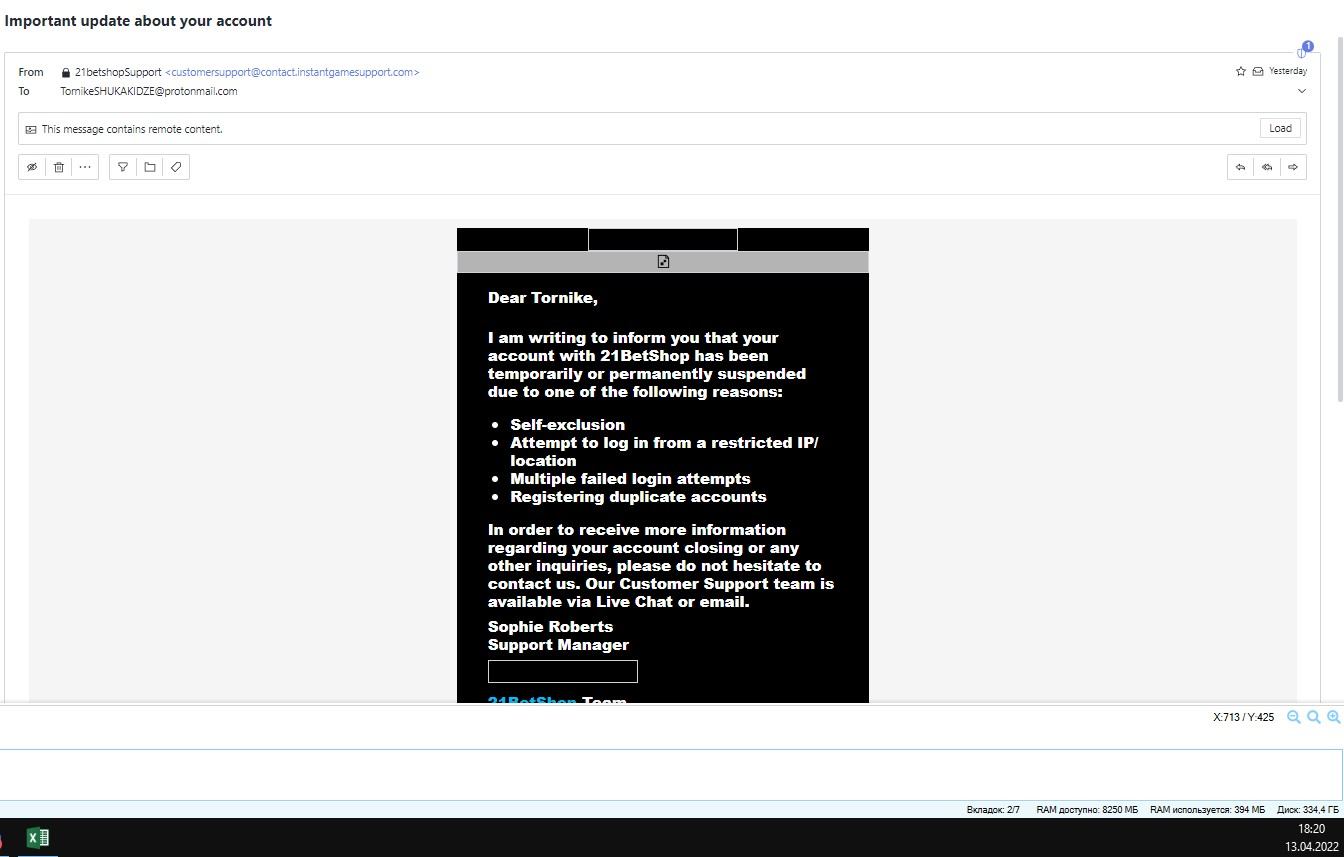Open the filter options for this message

[123, 167]
